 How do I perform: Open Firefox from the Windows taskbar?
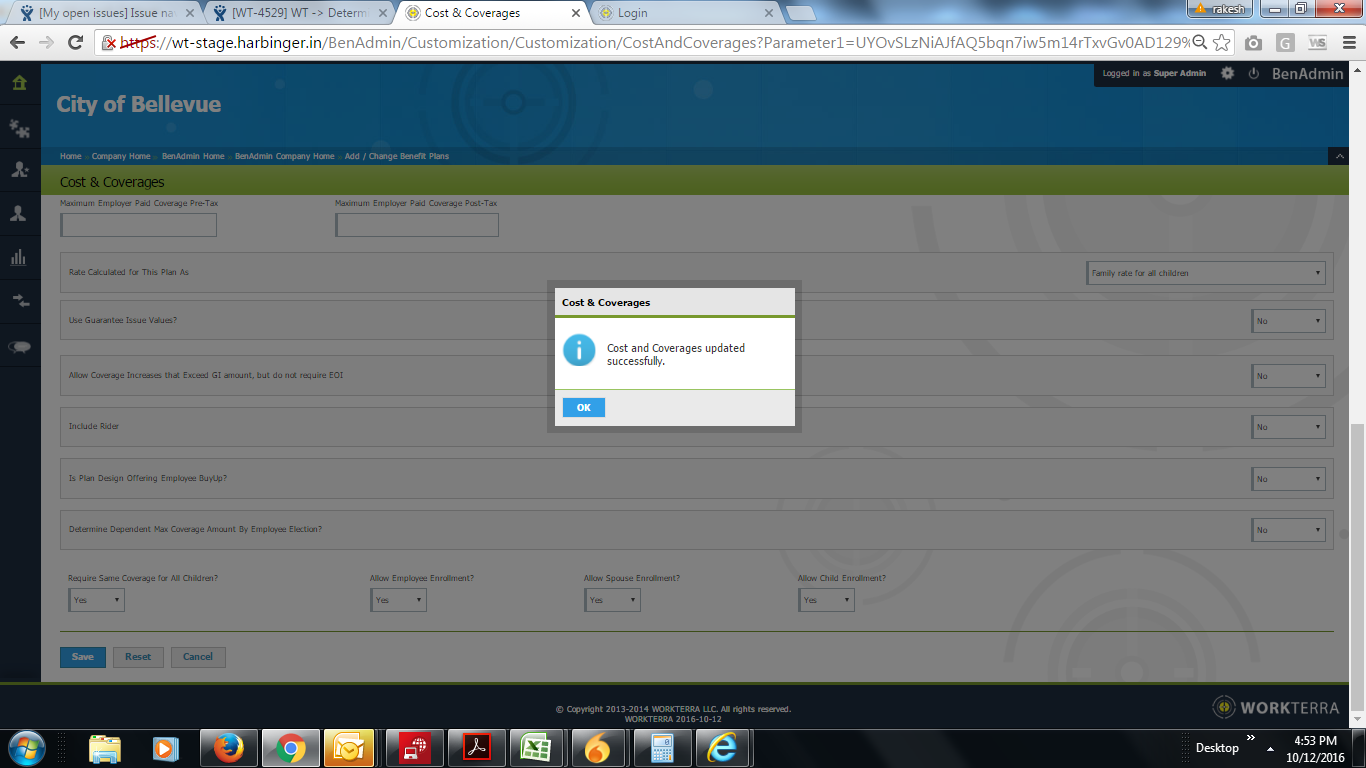(x=229, y=748)
